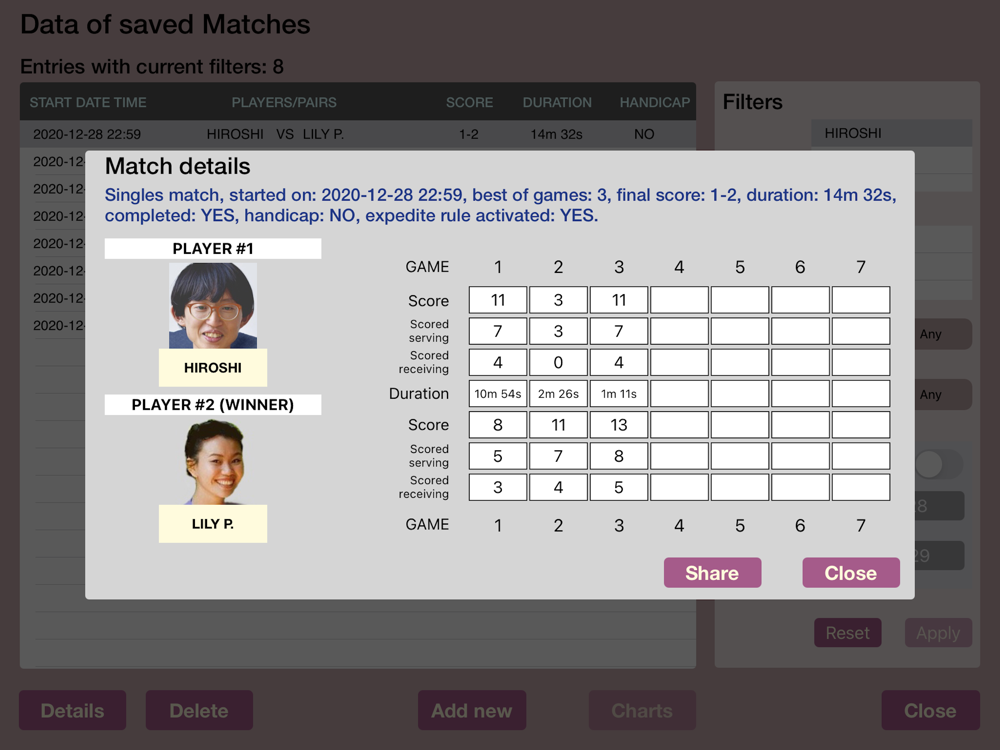Close the saved Matches window at bottom
1000x750 pixels.
click(x=930, y=710)
